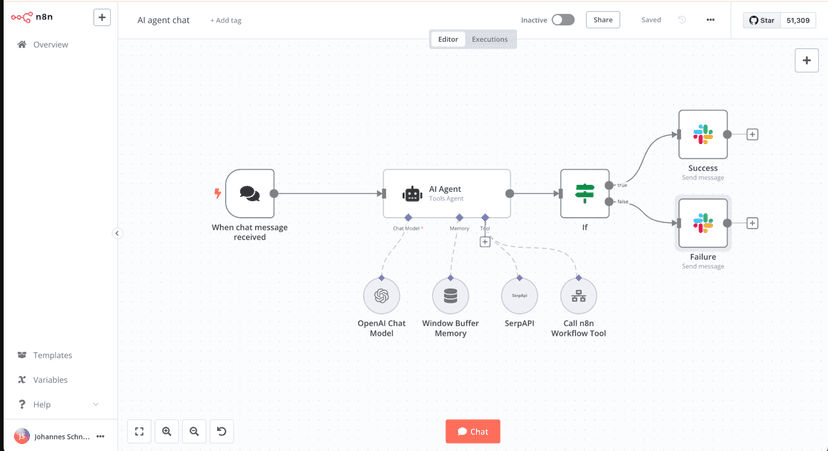This screenshot has width=828, height=451.
Task: Click the zoom out magnifier icon
Action: coord(194,432)
